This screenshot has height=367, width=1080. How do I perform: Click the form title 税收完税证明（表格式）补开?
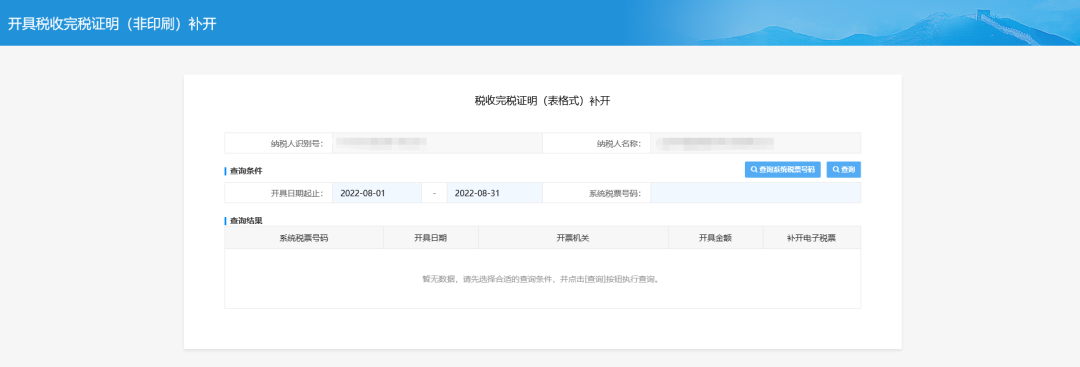pyautogui.click(x=542, y=101)
